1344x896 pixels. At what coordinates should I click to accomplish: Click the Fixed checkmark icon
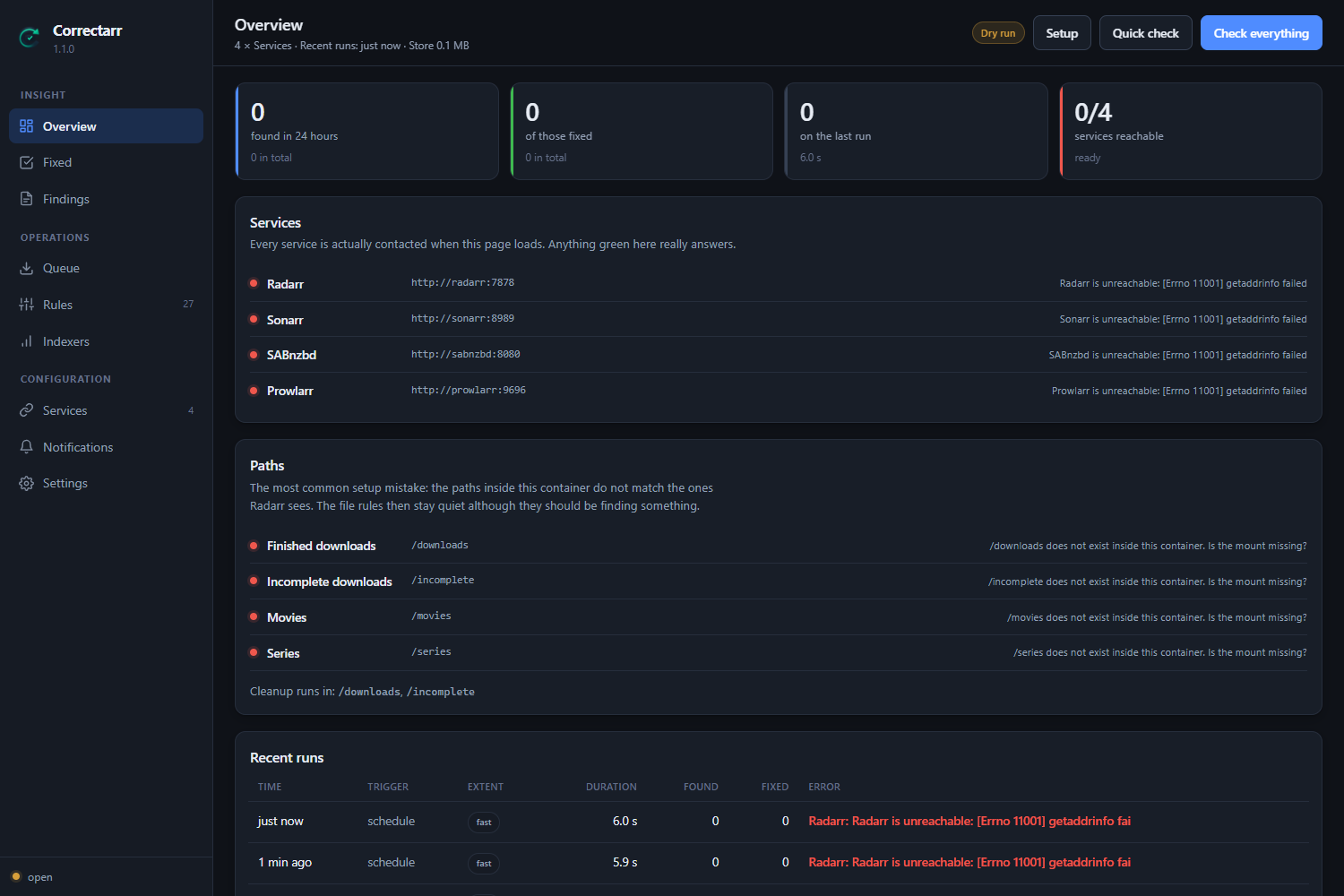click(27, 162)
